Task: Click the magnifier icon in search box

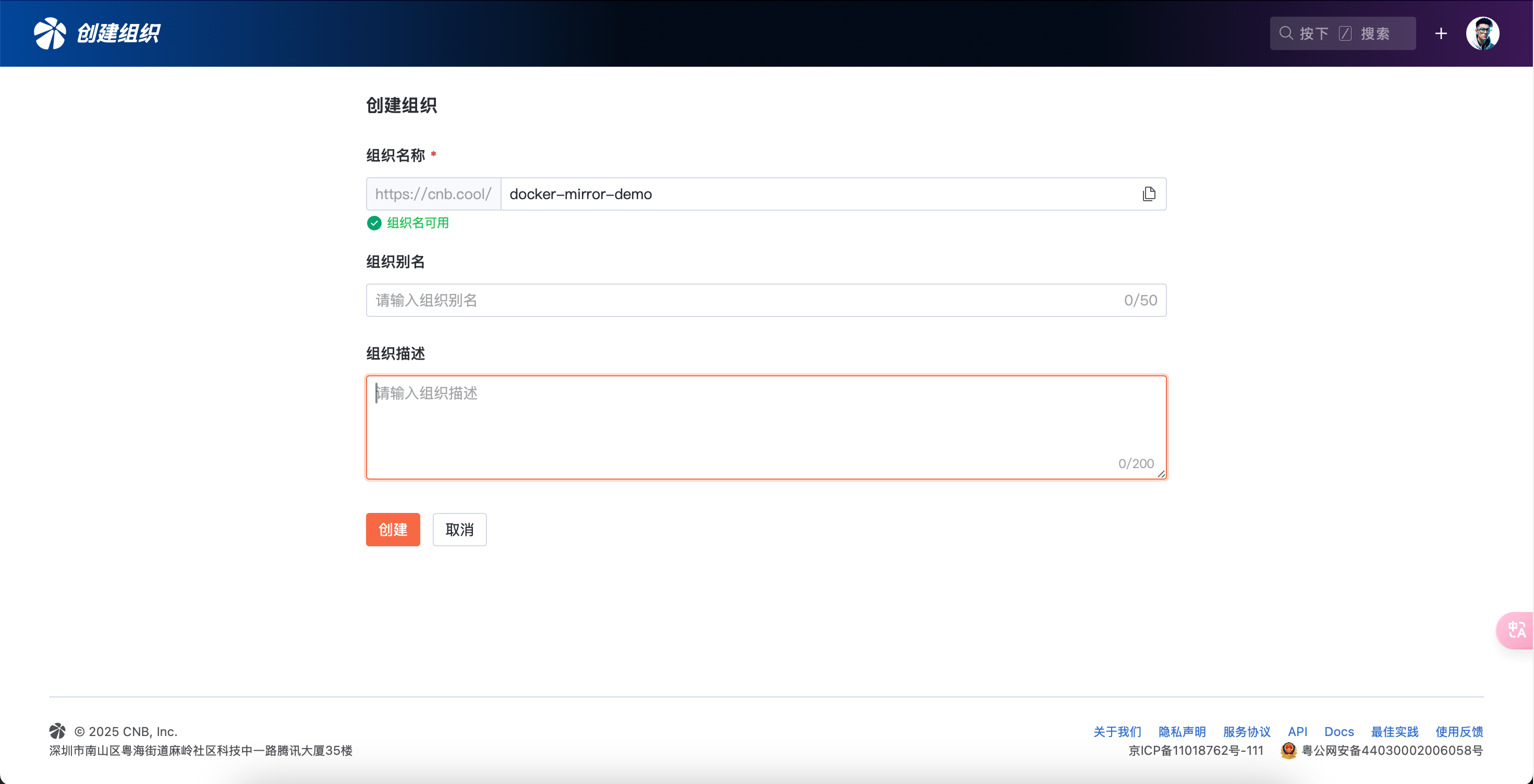Action: point(1286,33)
